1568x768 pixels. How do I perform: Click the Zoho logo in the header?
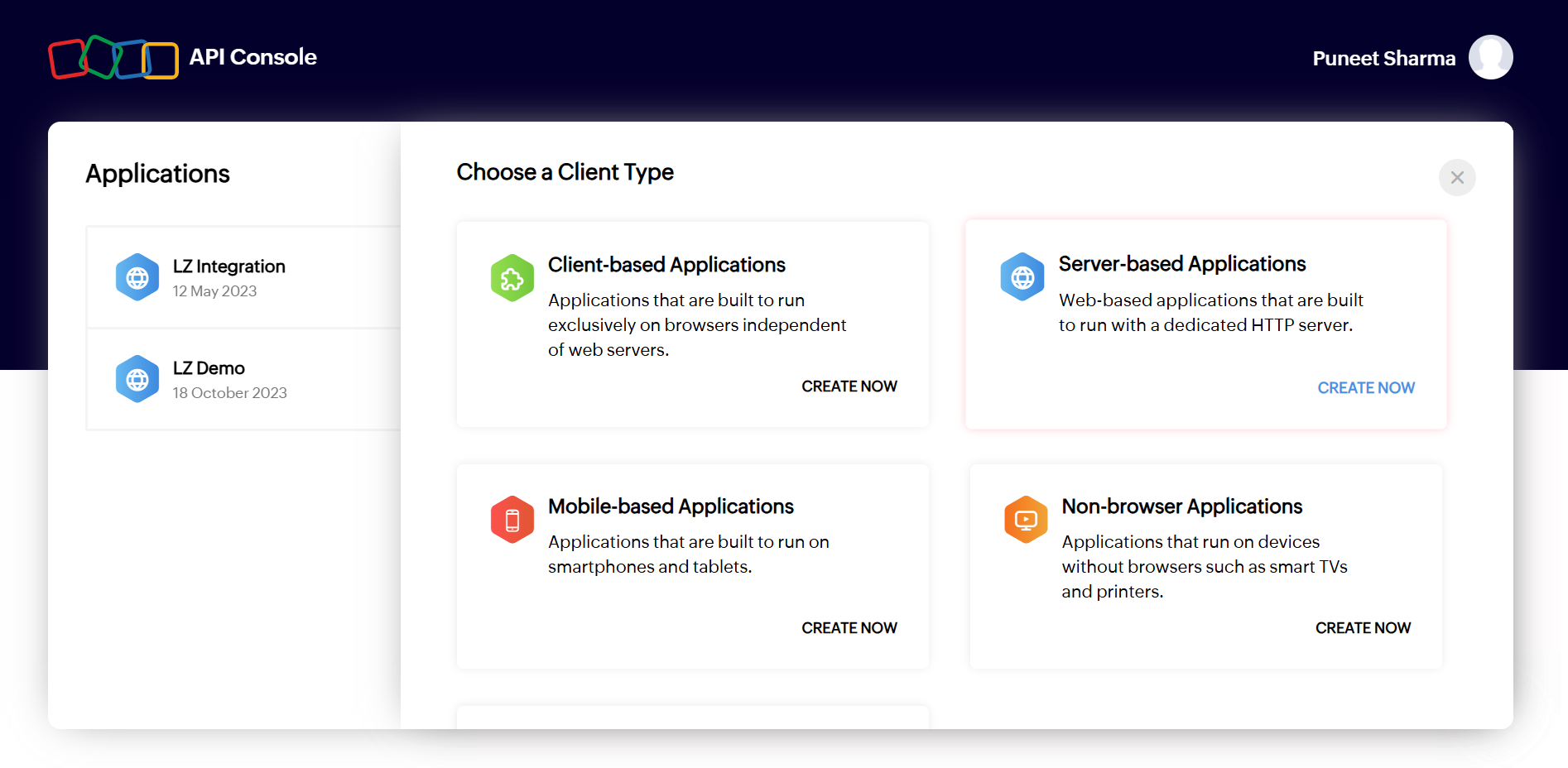113,58
